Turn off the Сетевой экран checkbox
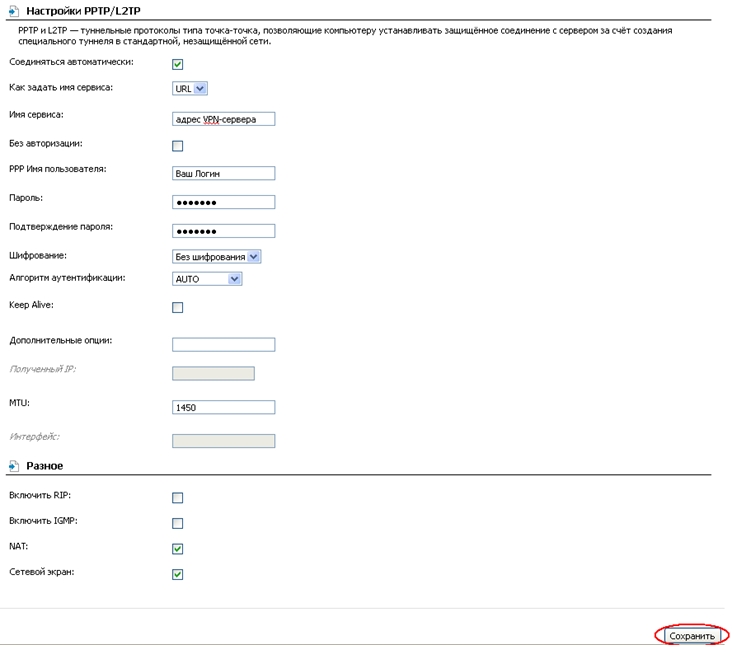The height and width of the screenshot is (653, 732). pyautogui.click(x=178, y=575)
